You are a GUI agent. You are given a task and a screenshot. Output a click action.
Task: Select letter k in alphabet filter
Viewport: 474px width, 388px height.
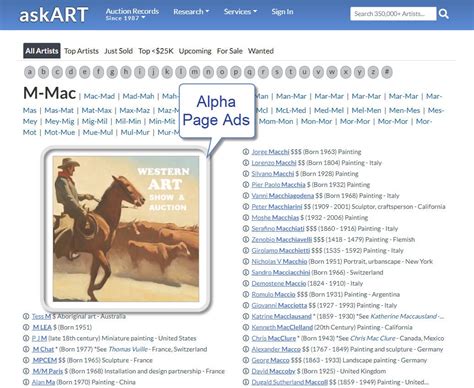(x=167, y=72)
